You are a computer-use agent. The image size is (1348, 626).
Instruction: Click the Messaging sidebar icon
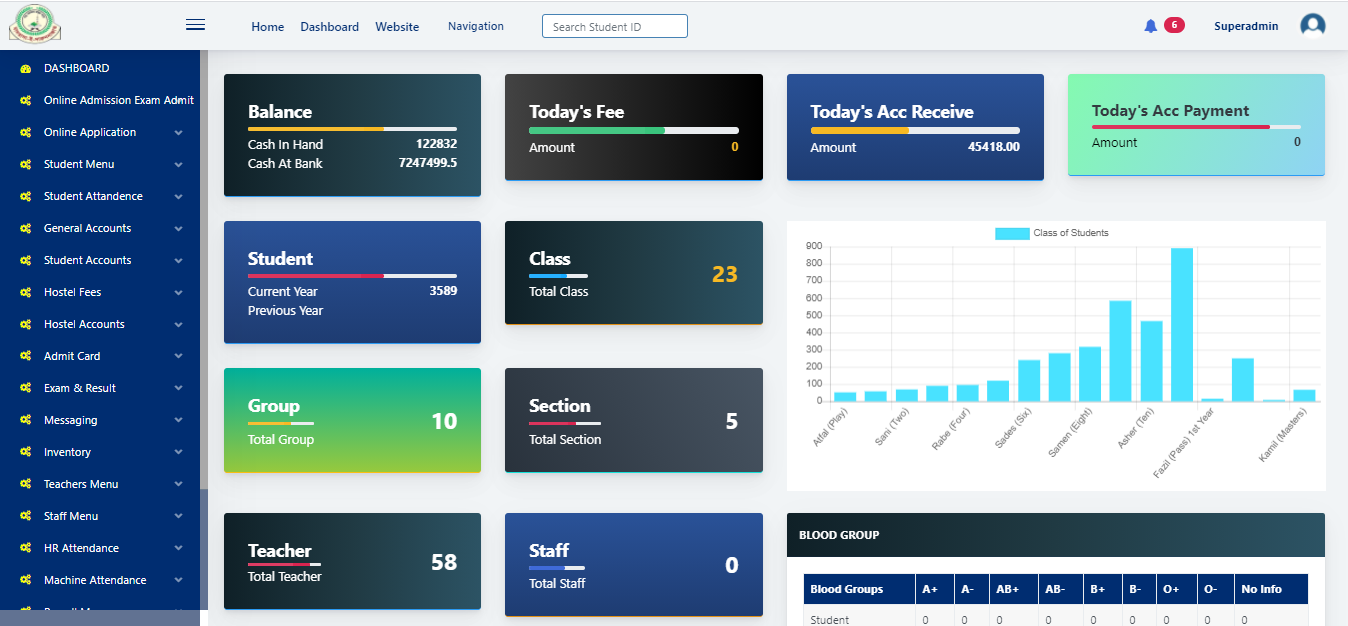point(25,421)
